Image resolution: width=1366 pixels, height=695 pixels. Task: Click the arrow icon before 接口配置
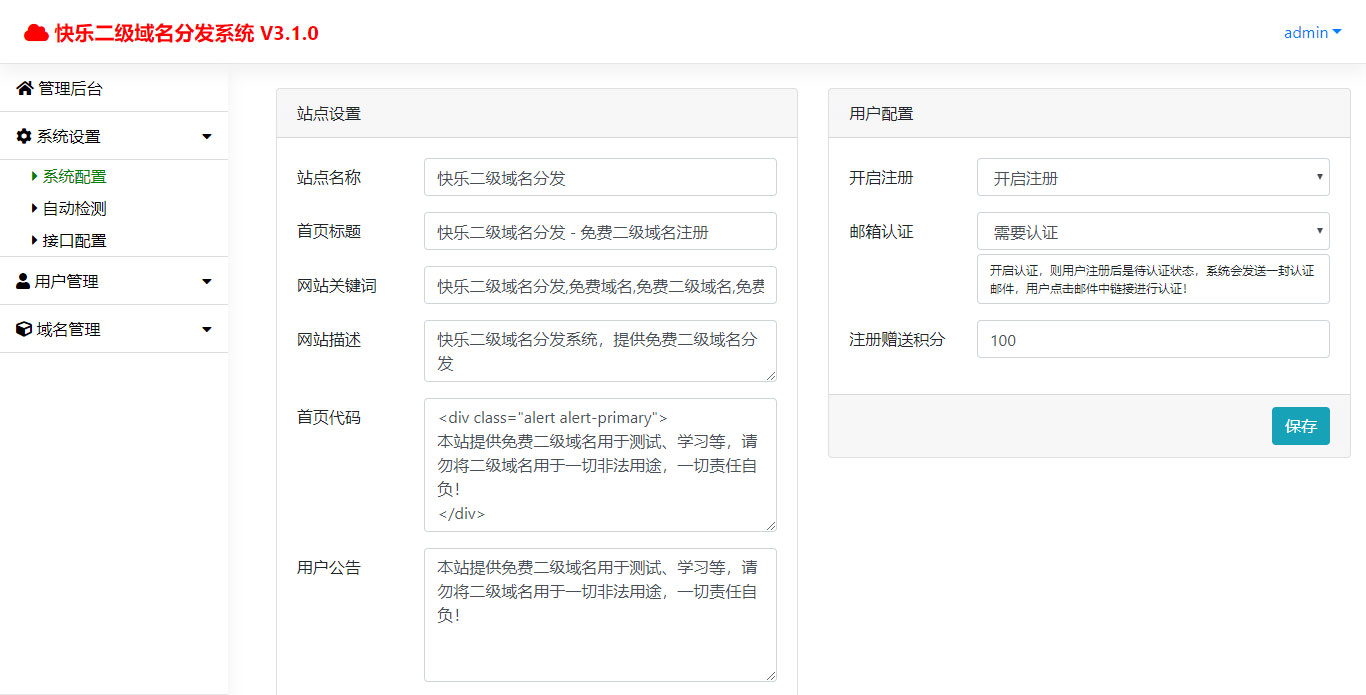click(x=33, y=240)
